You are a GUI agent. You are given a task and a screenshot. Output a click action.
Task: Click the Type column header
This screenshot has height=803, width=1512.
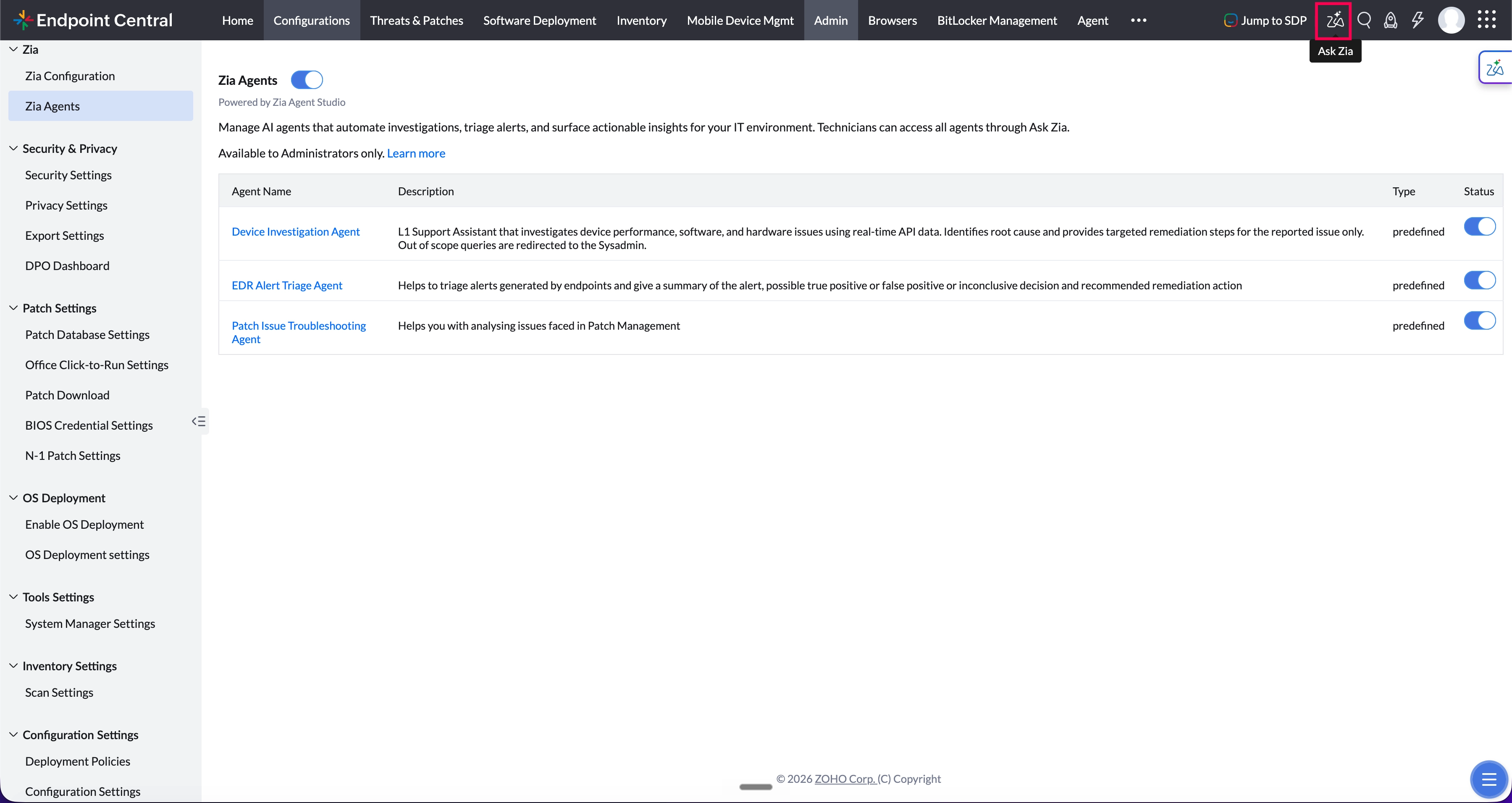click(1403, 192)
